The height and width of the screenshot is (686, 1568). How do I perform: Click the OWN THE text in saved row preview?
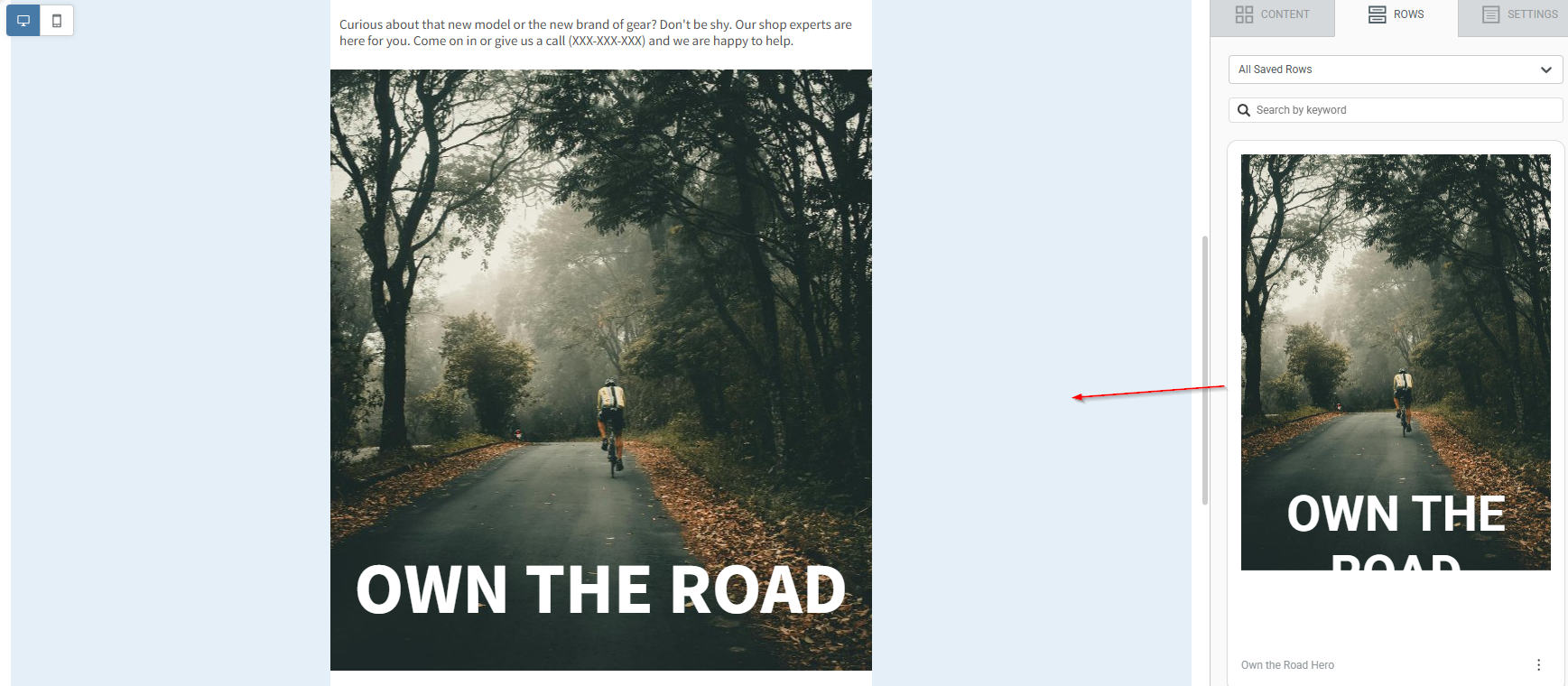coord(1396,514)
